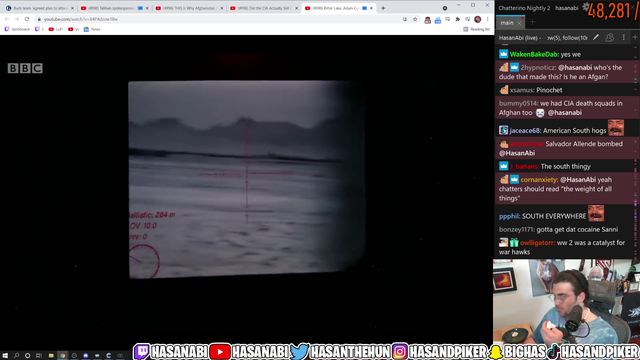Reload the YouTube page
640x360 pixels.
pyautogui.click(x=27, y=19)
